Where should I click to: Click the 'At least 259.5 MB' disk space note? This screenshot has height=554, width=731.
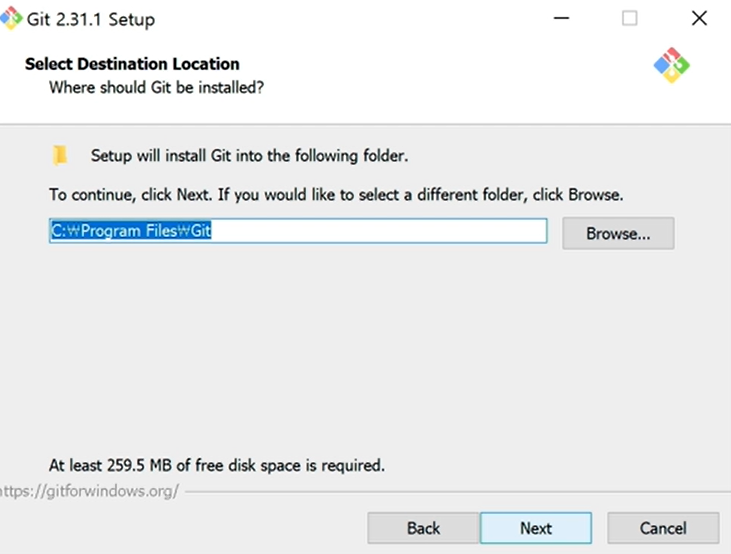[x=217, y=465]
